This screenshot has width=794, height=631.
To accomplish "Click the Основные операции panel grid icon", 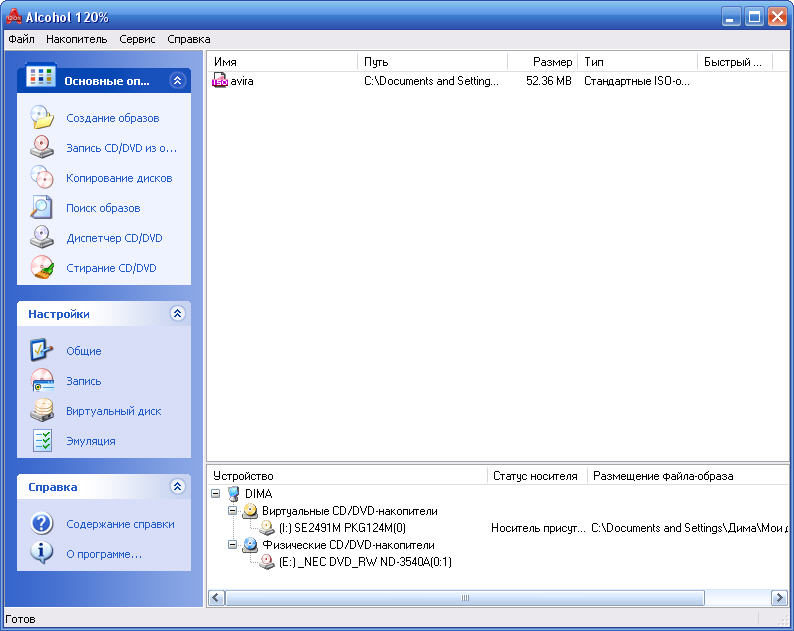I will coord(41,76).
